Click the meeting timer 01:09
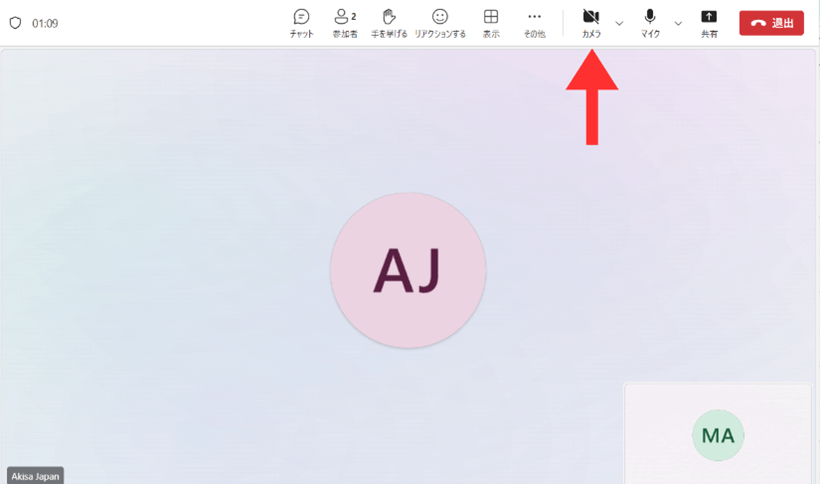The image size is (820, 484). coord(45,24)
